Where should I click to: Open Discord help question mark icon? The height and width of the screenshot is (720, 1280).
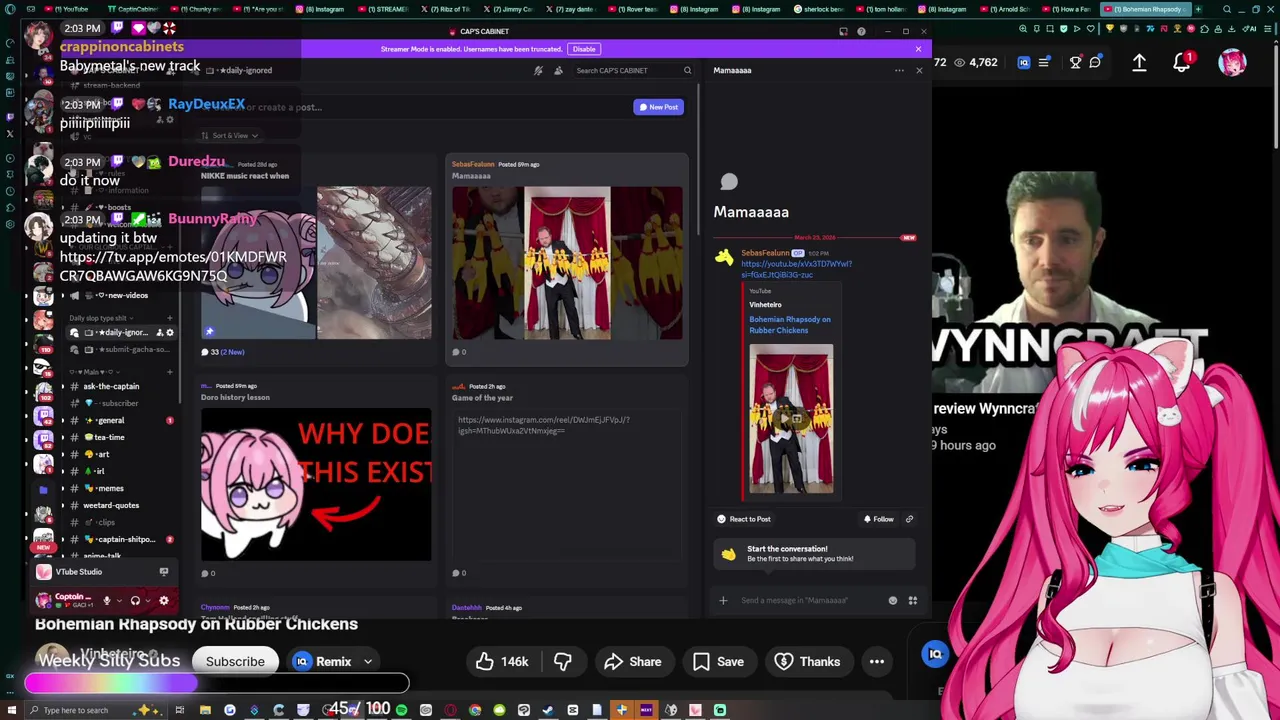pyautogui.click(x=861, y=31)
